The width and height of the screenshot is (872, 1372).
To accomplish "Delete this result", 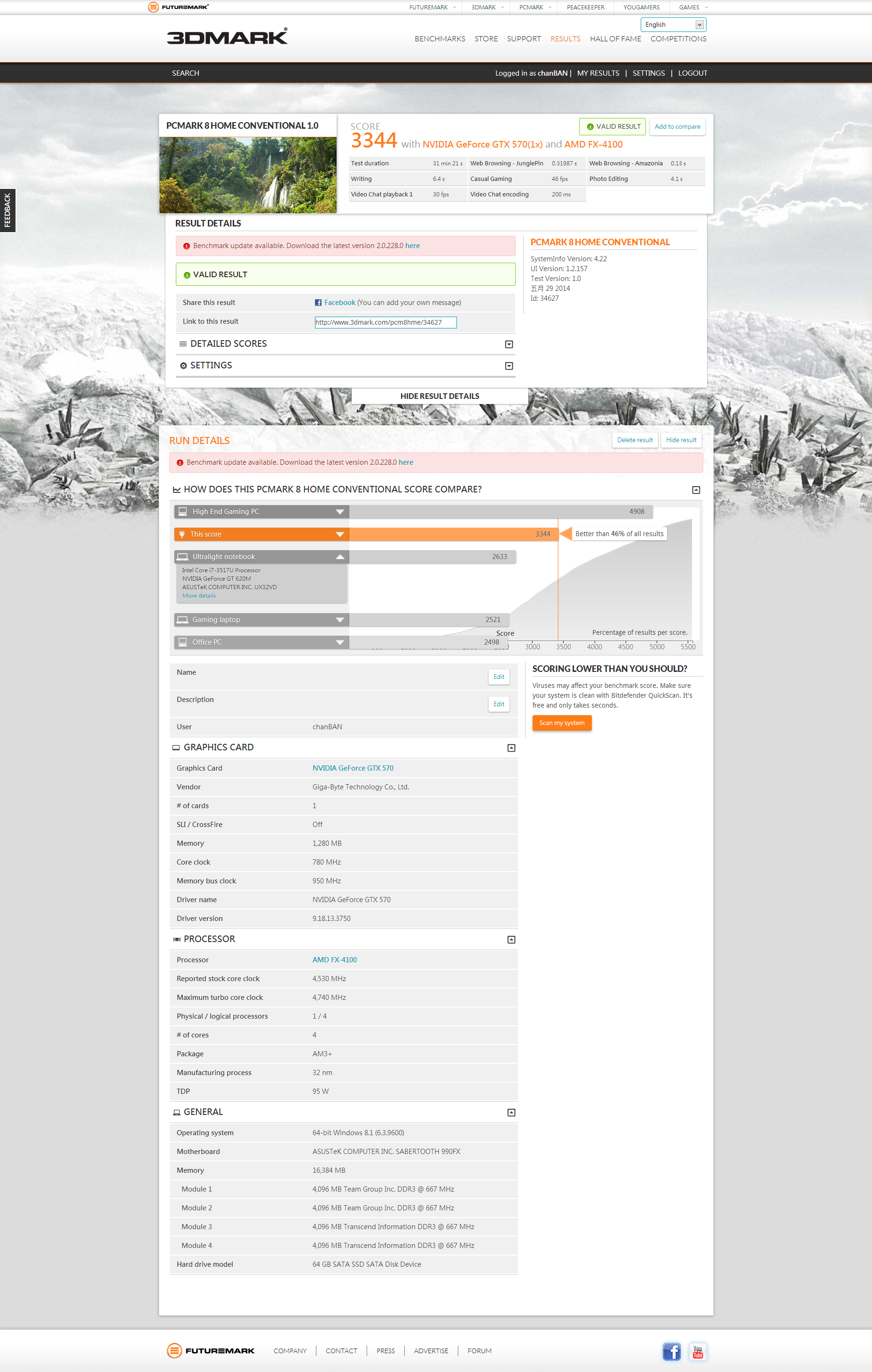I will 635,440.
